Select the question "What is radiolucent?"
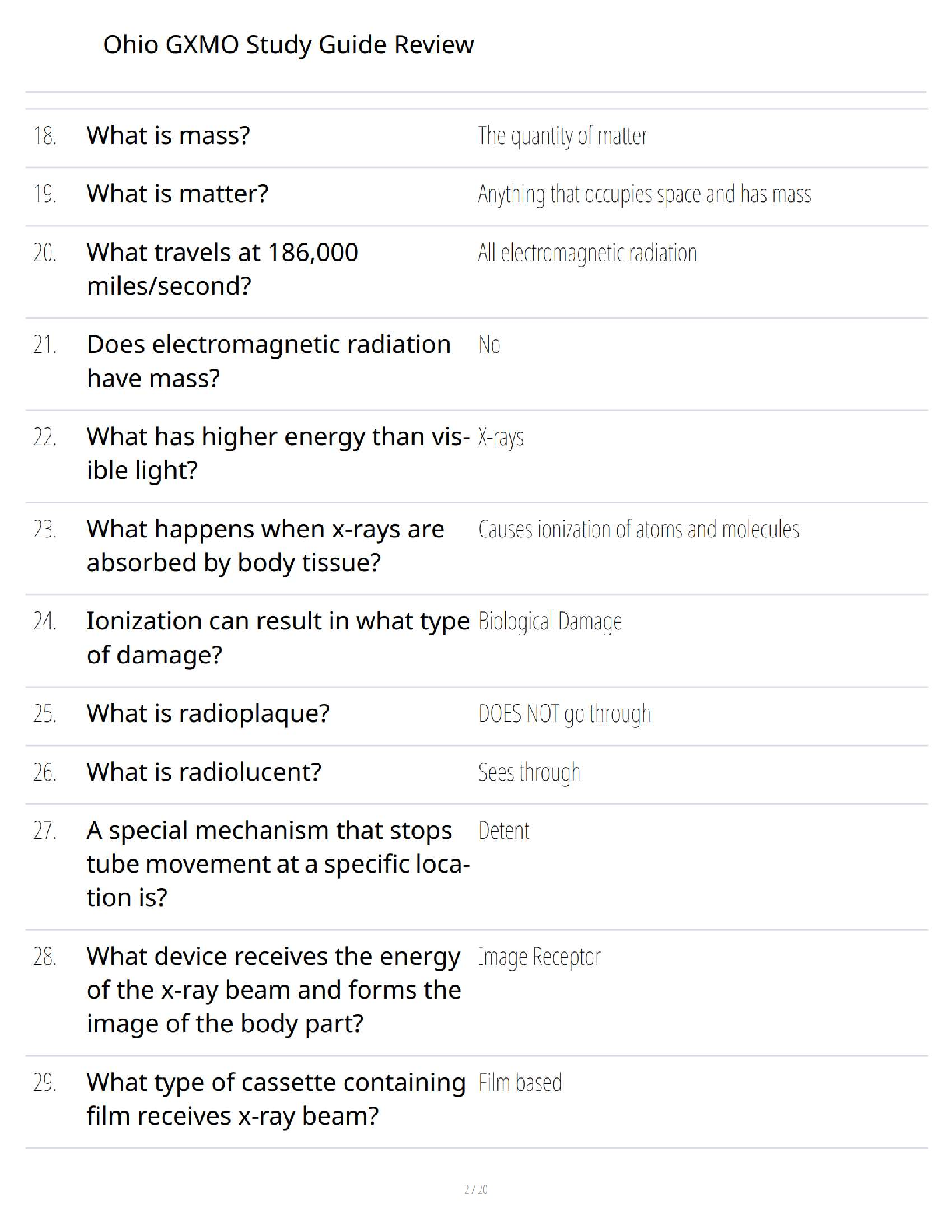This screenshot has width=952, height=1232. click(x=204, y=772)
